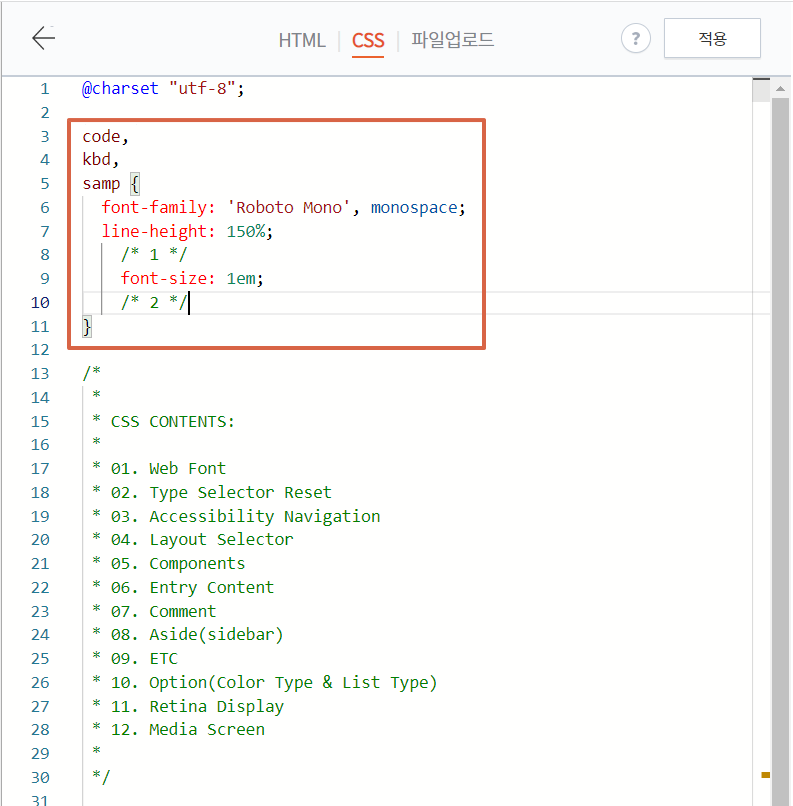The image size is (793, 806).
Task: Click the minimap viewport slider at top
Action: tap(761, 90)
